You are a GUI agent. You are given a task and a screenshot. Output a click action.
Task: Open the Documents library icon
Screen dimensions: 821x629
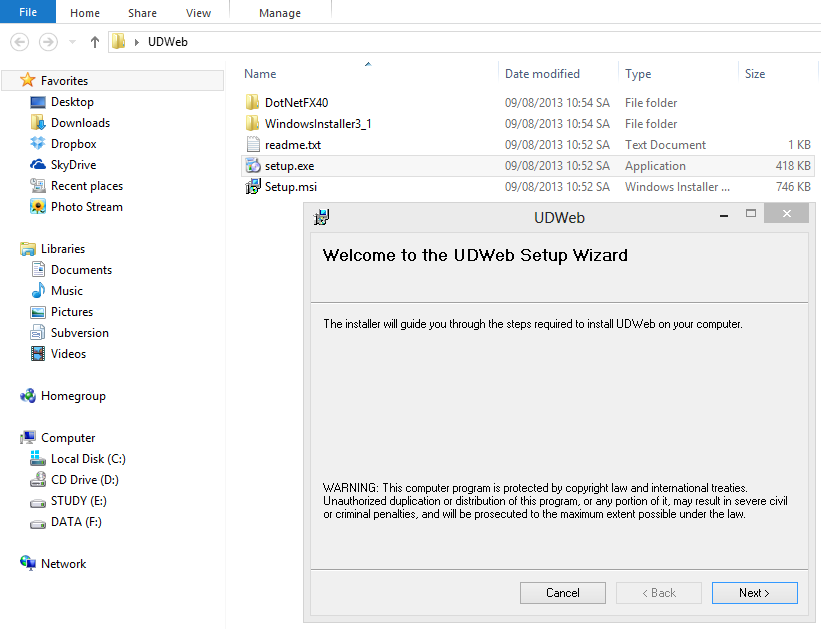pyautogui.click(x=38, y=269)
